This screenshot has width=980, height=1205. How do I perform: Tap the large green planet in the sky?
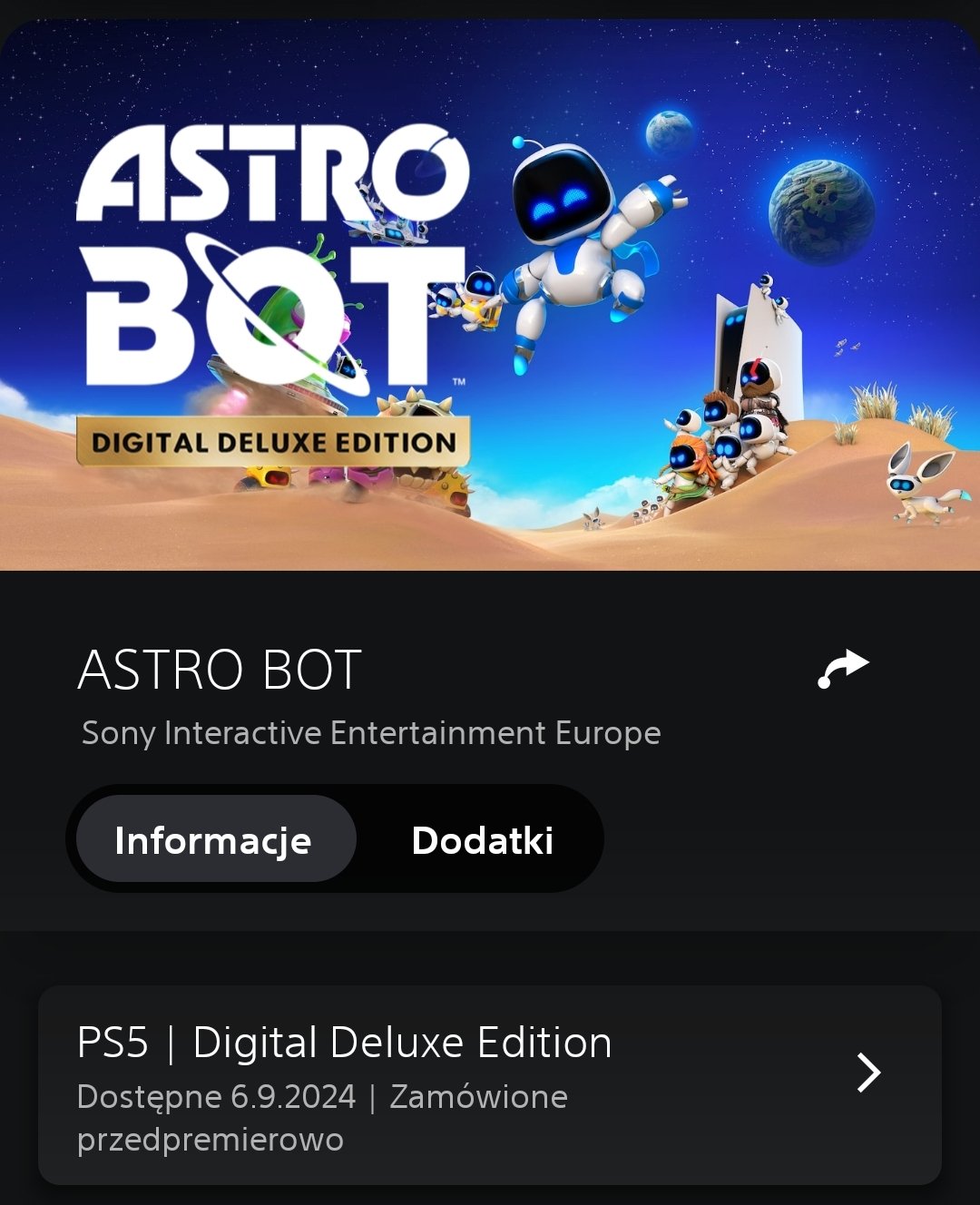pos(821,211)
